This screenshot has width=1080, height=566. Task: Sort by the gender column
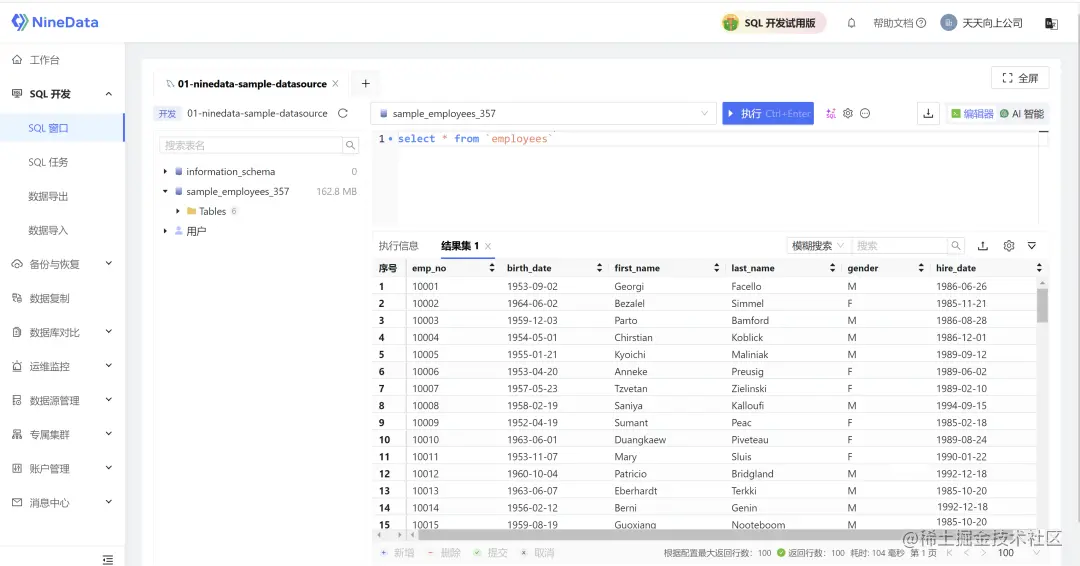click(x=921, y=268)
